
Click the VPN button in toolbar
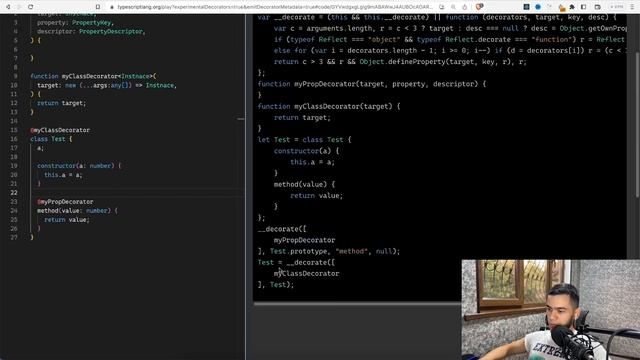[x=617, y=7]
